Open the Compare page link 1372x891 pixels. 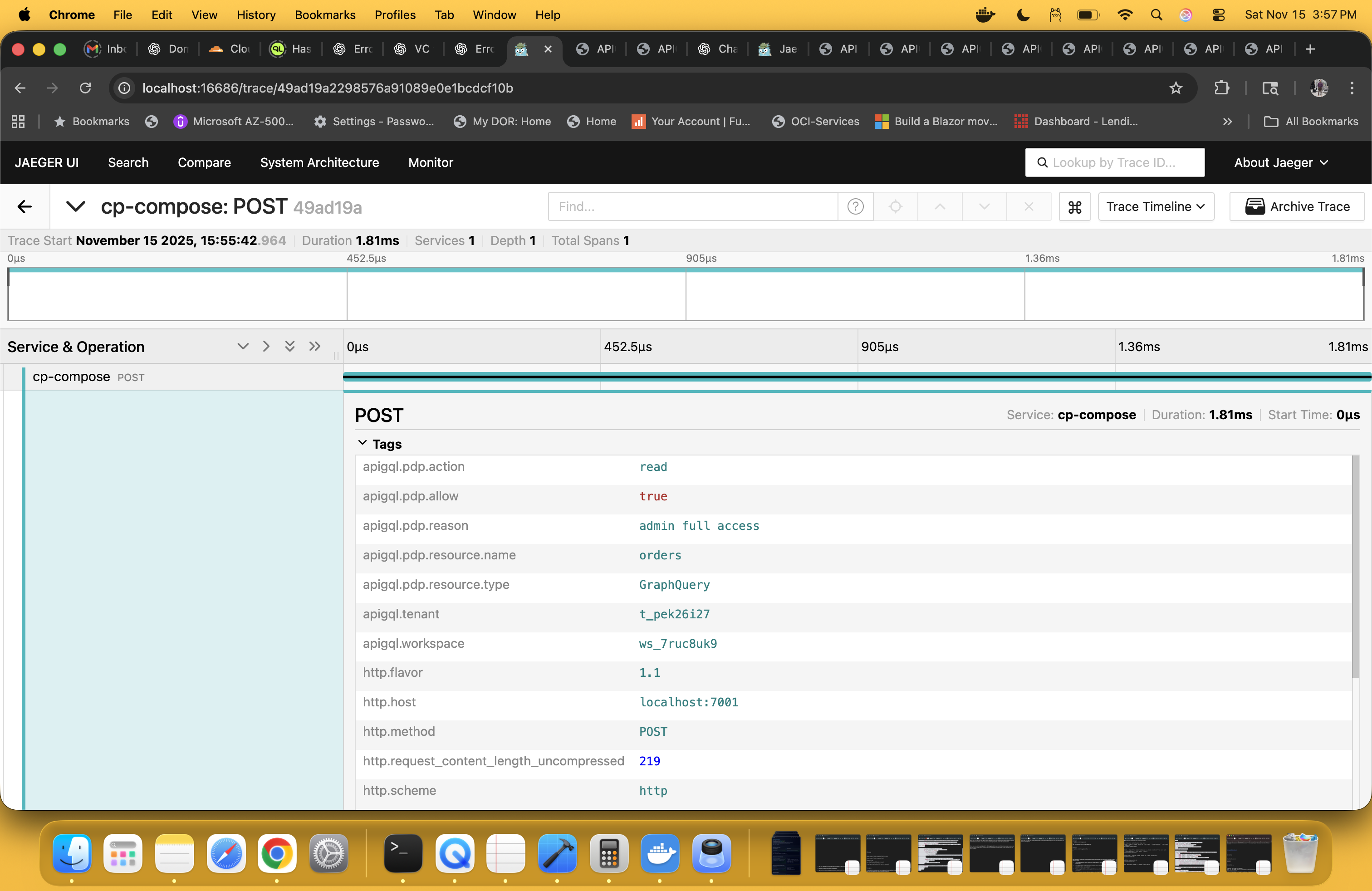204,162
